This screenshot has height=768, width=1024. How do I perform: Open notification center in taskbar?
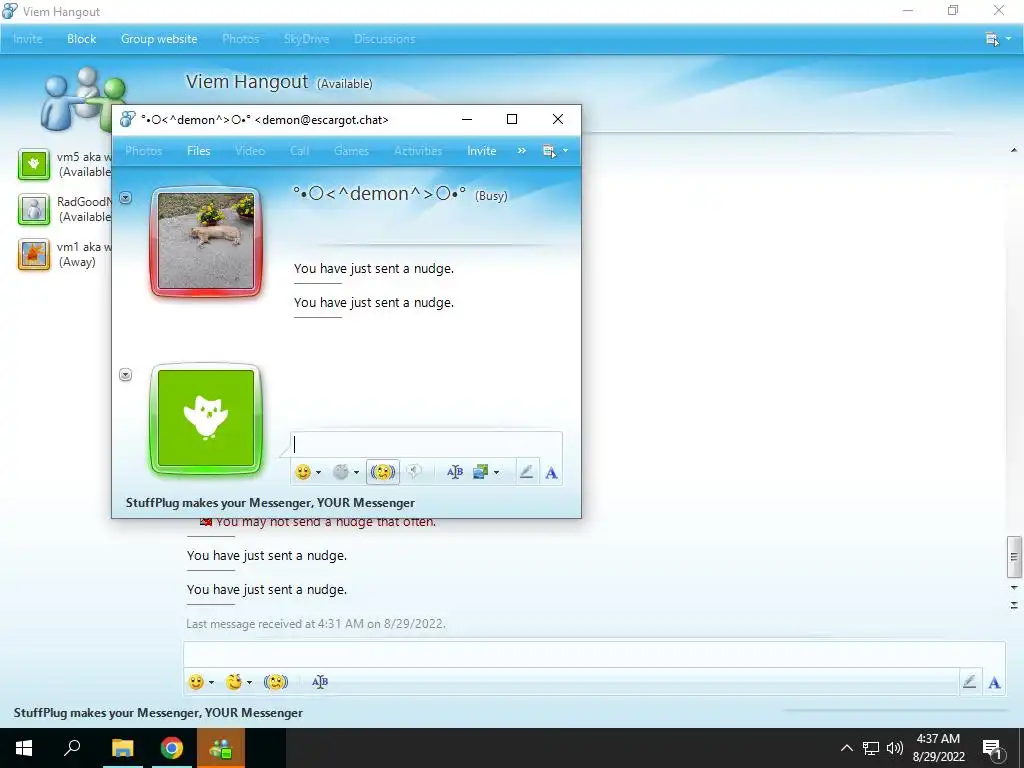coord(993,748)
